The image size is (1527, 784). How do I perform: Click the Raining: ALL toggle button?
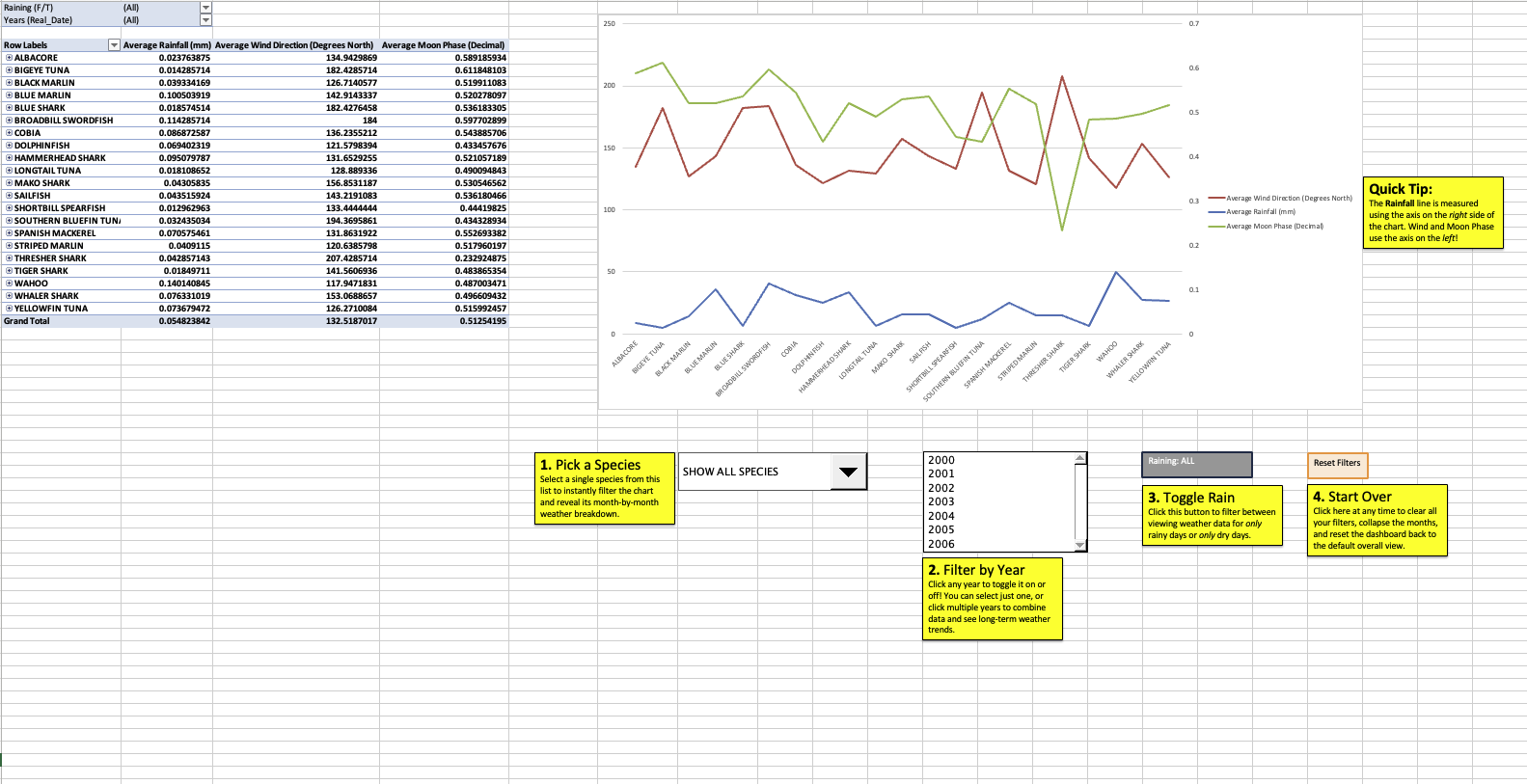click(1197, 465)
